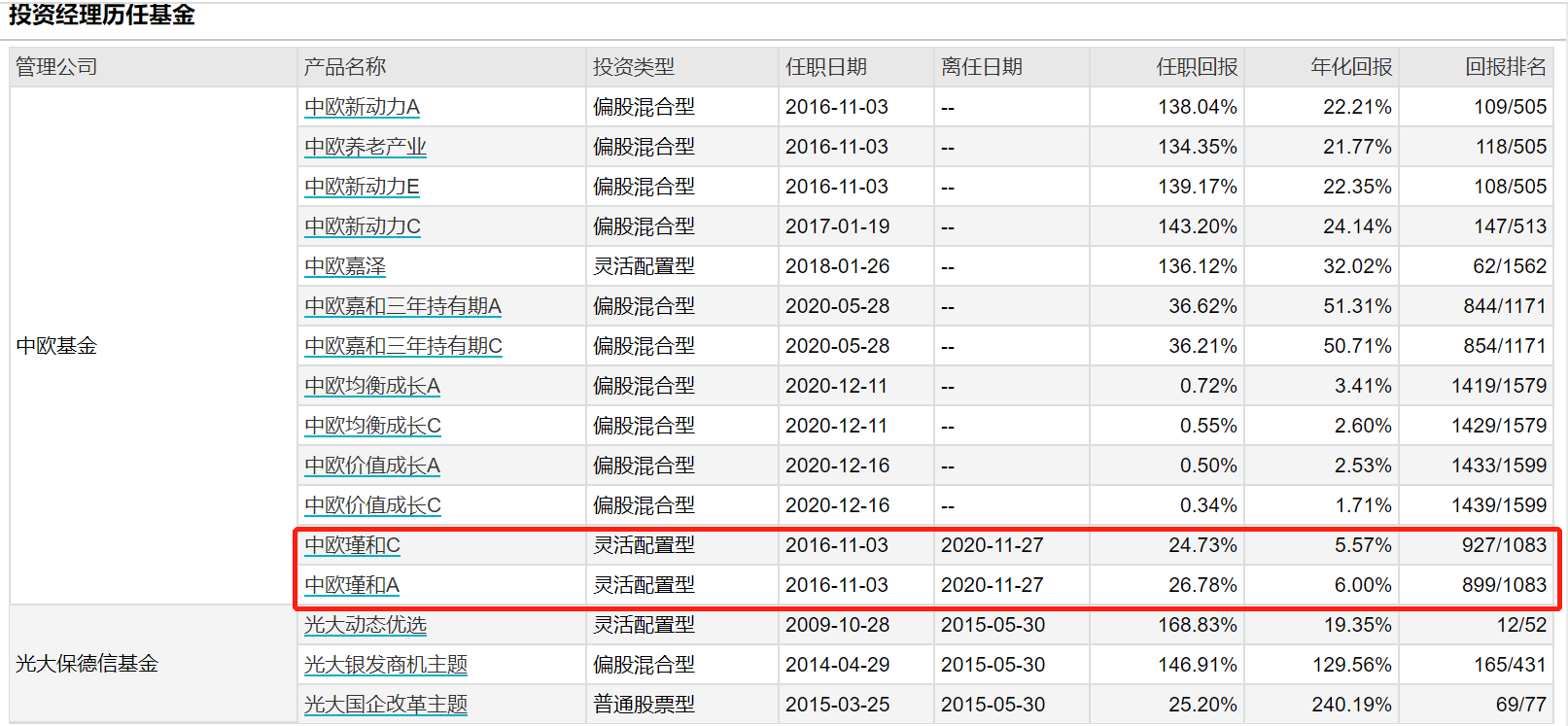Click the 投资经理历任基金 section title
The image size is (1568, 726).
tap(102, 15)
